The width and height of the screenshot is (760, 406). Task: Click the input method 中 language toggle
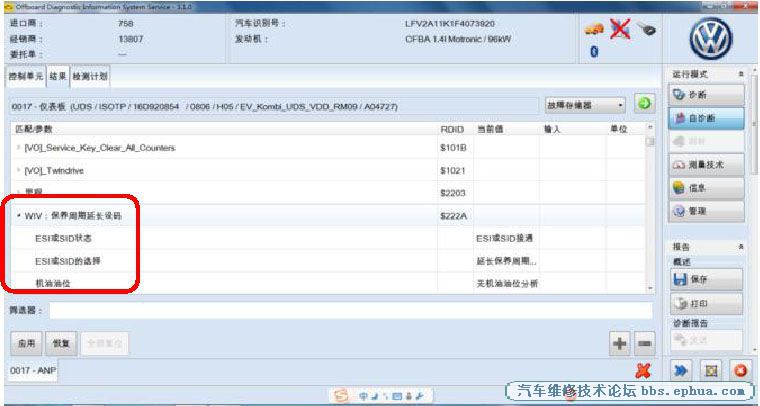[364, 396]
